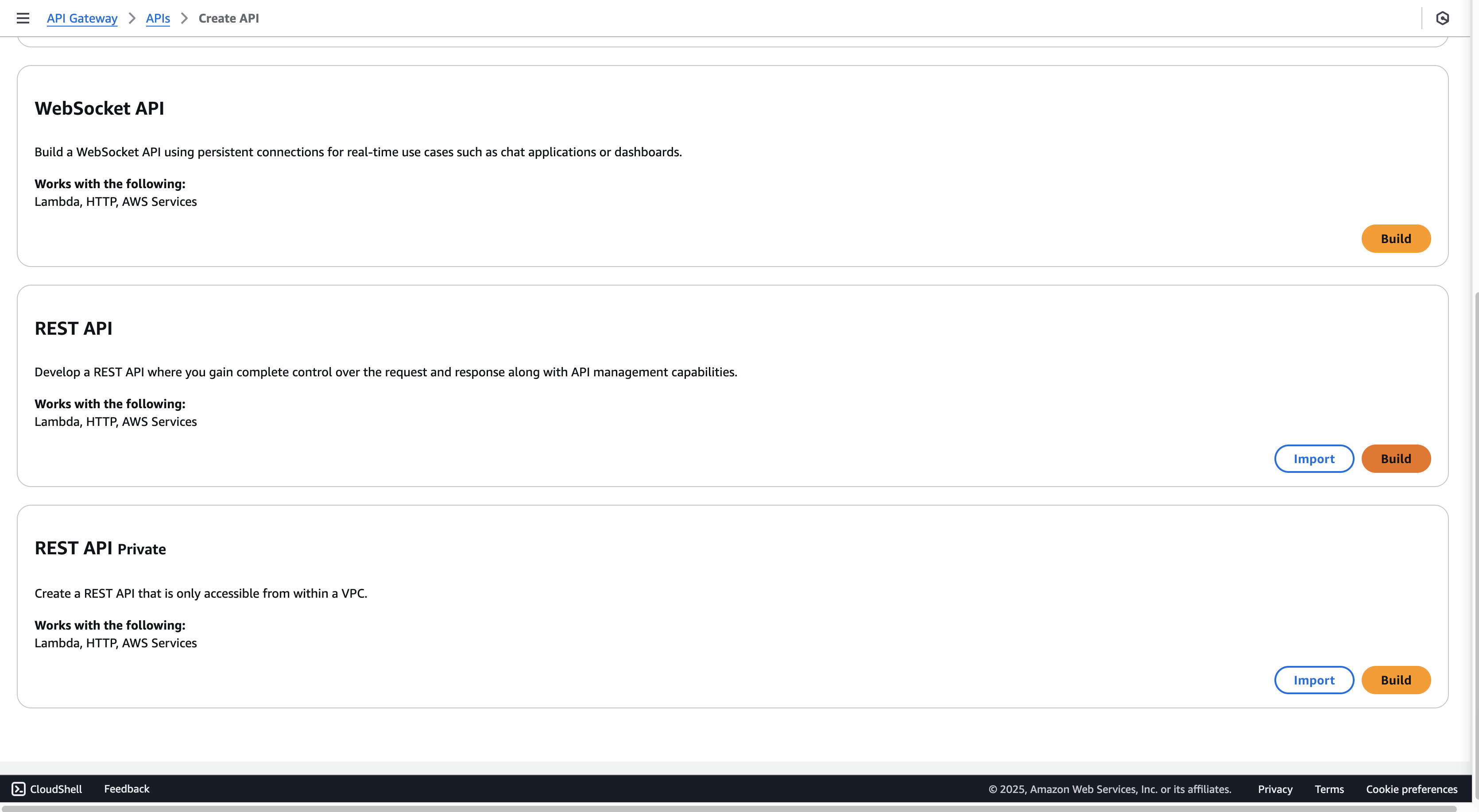This screenshot has height=812, width=1479.
Task: Open the Feedback link in footer
Action: coord(127,789)
